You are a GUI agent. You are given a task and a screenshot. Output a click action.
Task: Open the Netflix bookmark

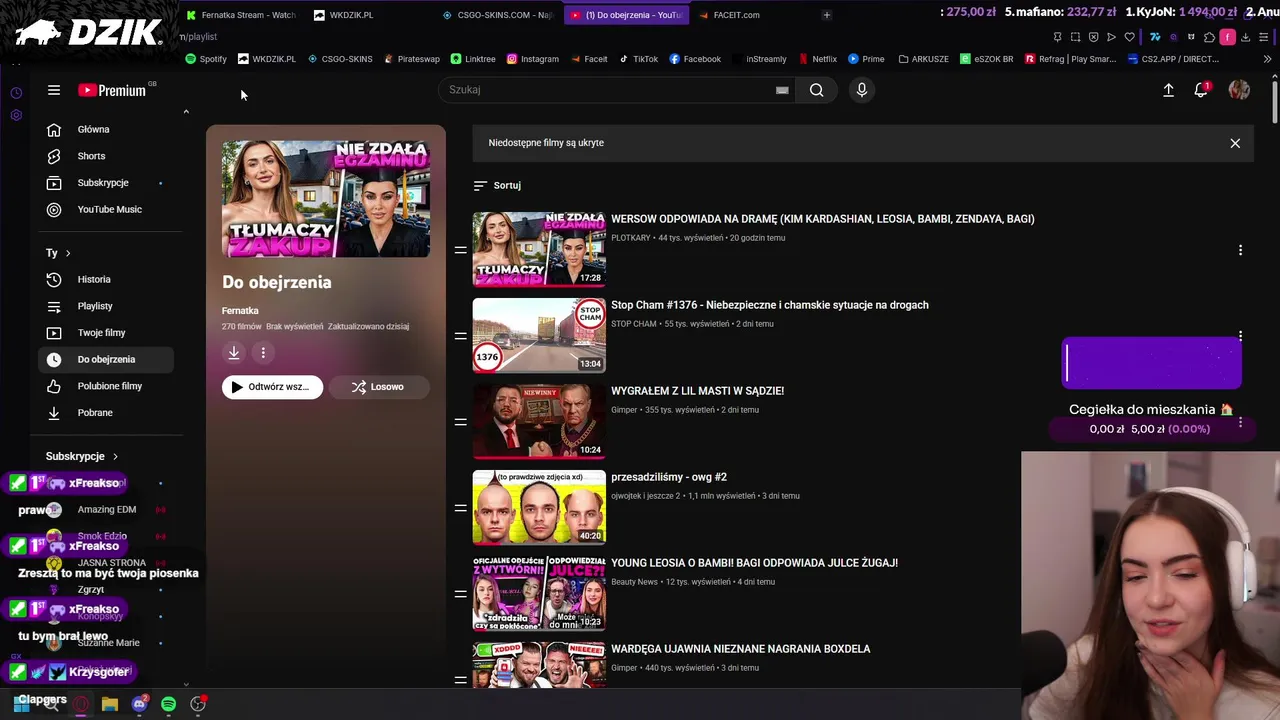coord(817,59)
